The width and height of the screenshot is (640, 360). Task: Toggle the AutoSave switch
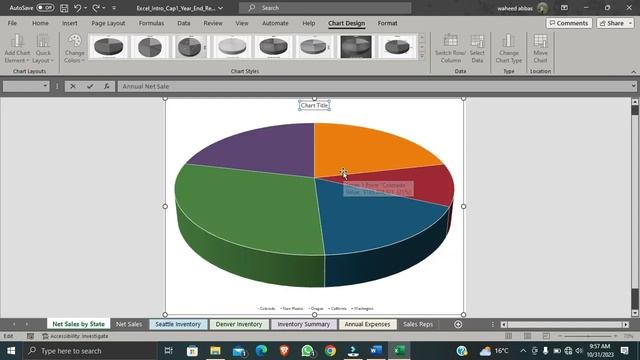coord(45,8)
